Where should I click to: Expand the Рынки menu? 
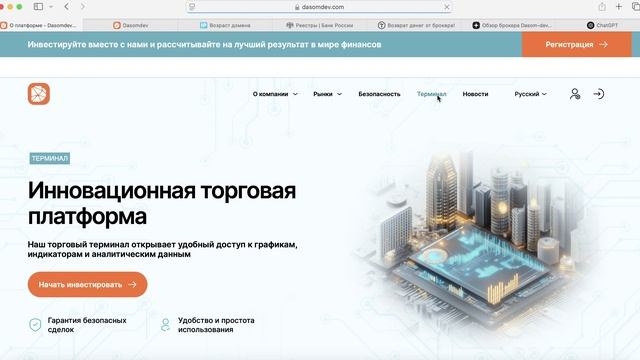pyautogui.click(x=327, y=94)
